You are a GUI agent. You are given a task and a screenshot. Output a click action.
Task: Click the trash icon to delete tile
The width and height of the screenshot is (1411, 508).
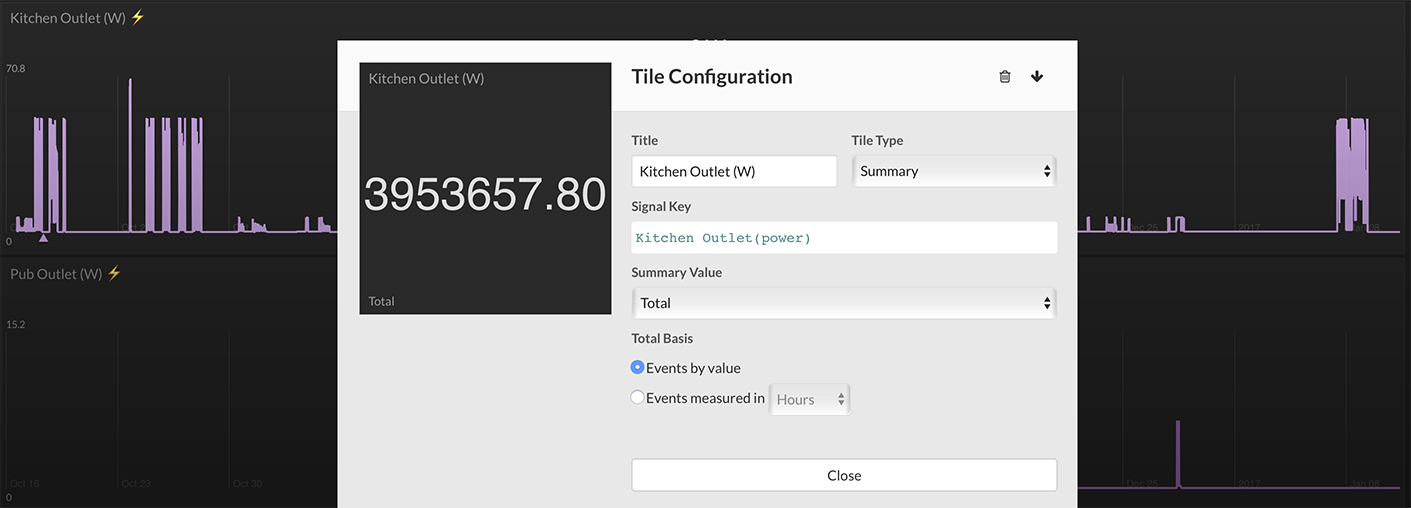point(1005,77)
